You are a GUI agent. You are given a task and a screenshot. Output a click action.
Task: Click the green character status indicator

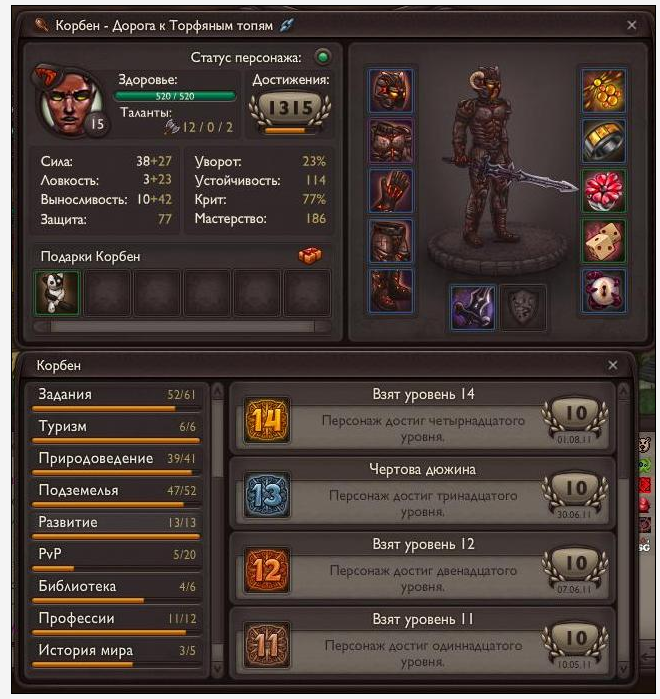tap(323, 57)
